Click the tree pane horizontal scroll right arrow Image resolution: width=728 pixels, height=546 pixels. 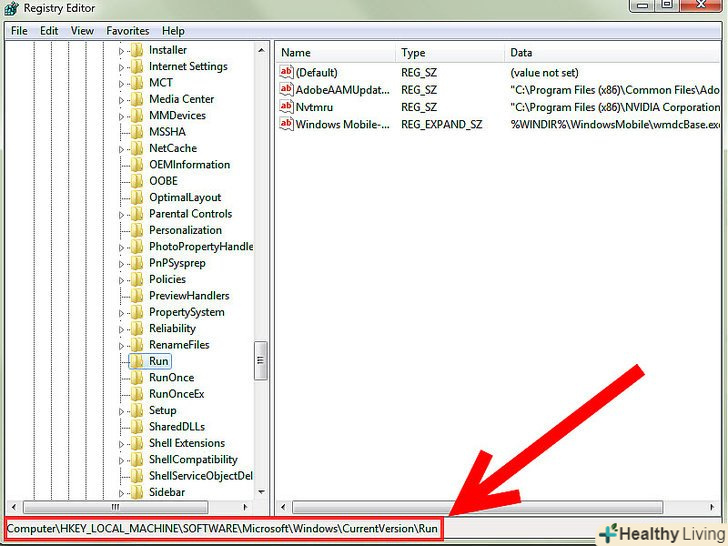pyautogui.click(x=245, y=507)
